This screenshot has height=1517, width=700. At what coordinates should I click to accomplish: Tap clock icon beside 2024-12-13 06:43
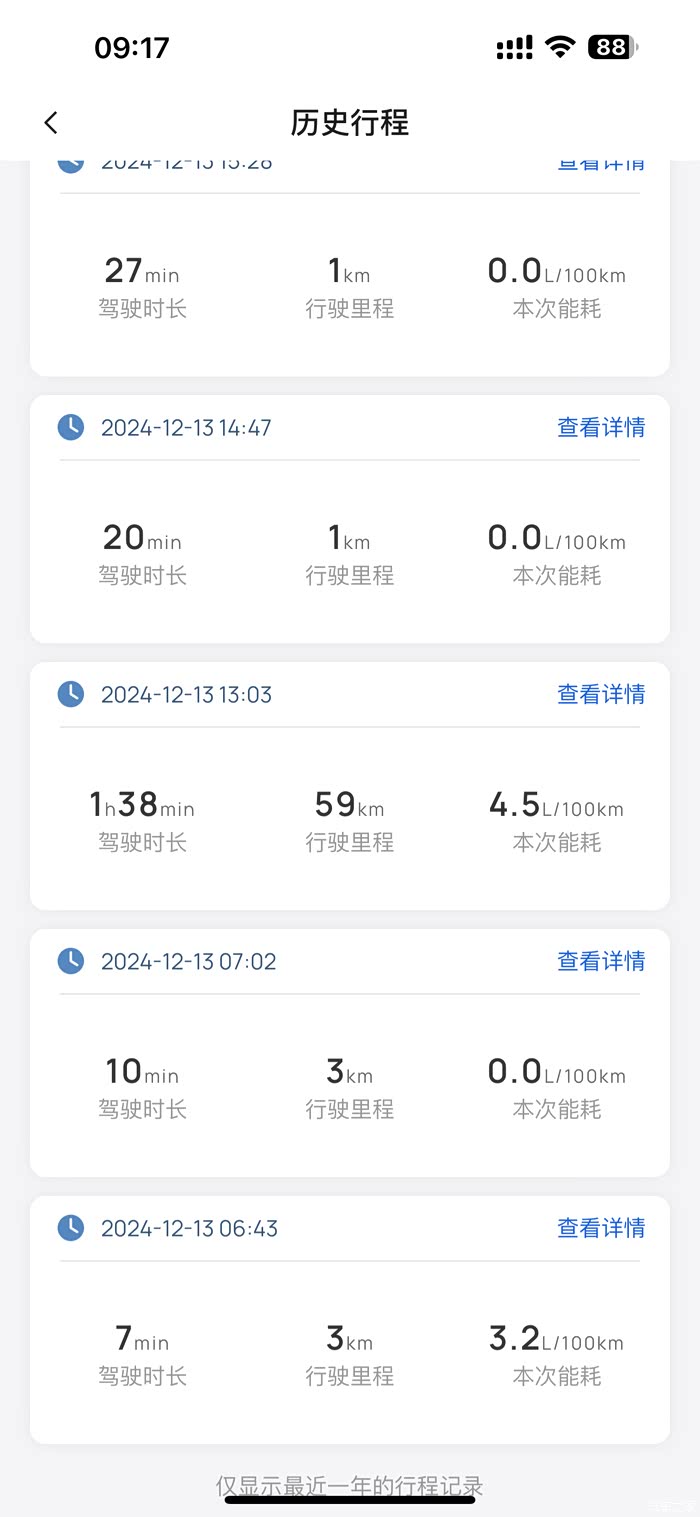[x=71, y=1228]
